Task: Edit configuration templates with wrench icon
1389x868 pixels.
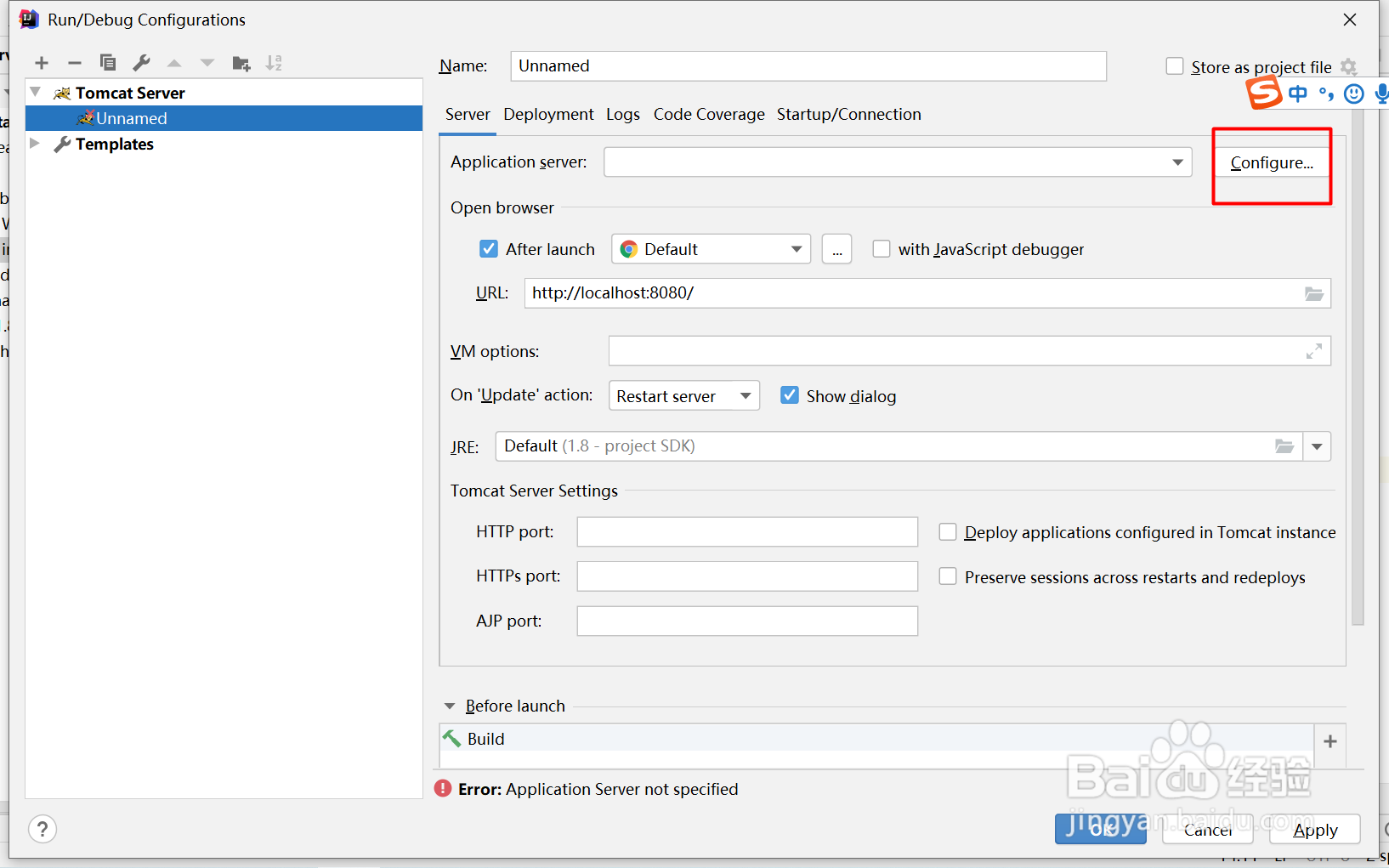Action: [141, 62]
